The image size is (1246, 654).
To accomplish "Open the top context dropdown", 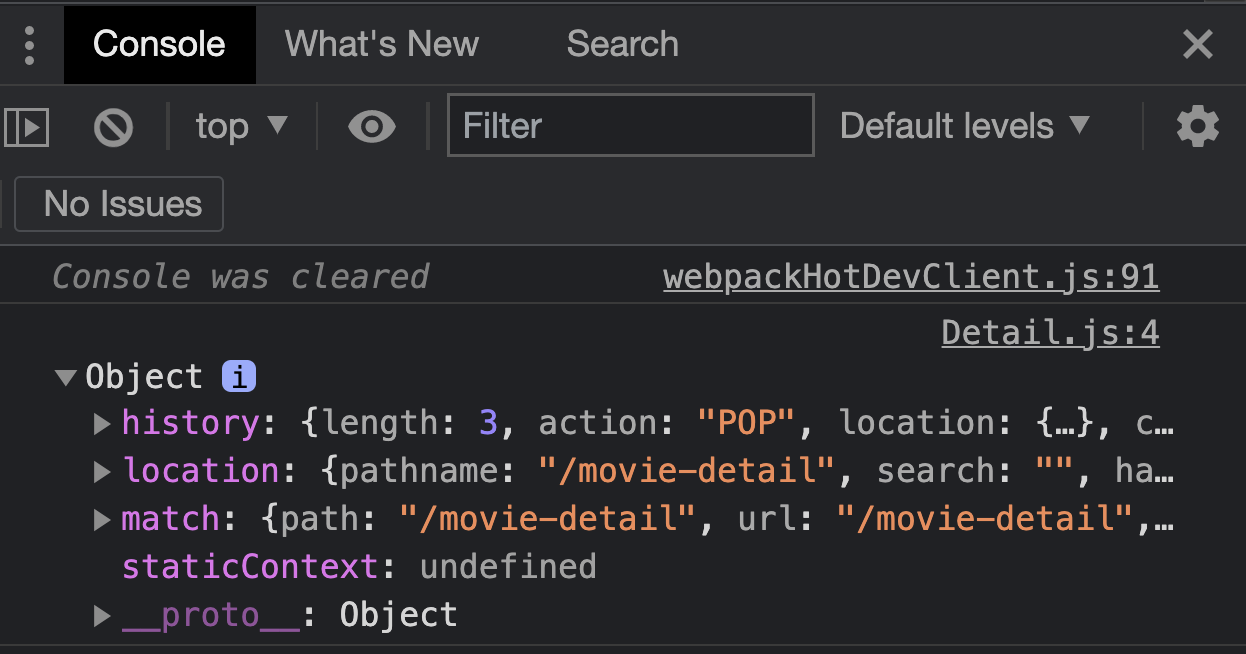I will click(x=241, y=127).
